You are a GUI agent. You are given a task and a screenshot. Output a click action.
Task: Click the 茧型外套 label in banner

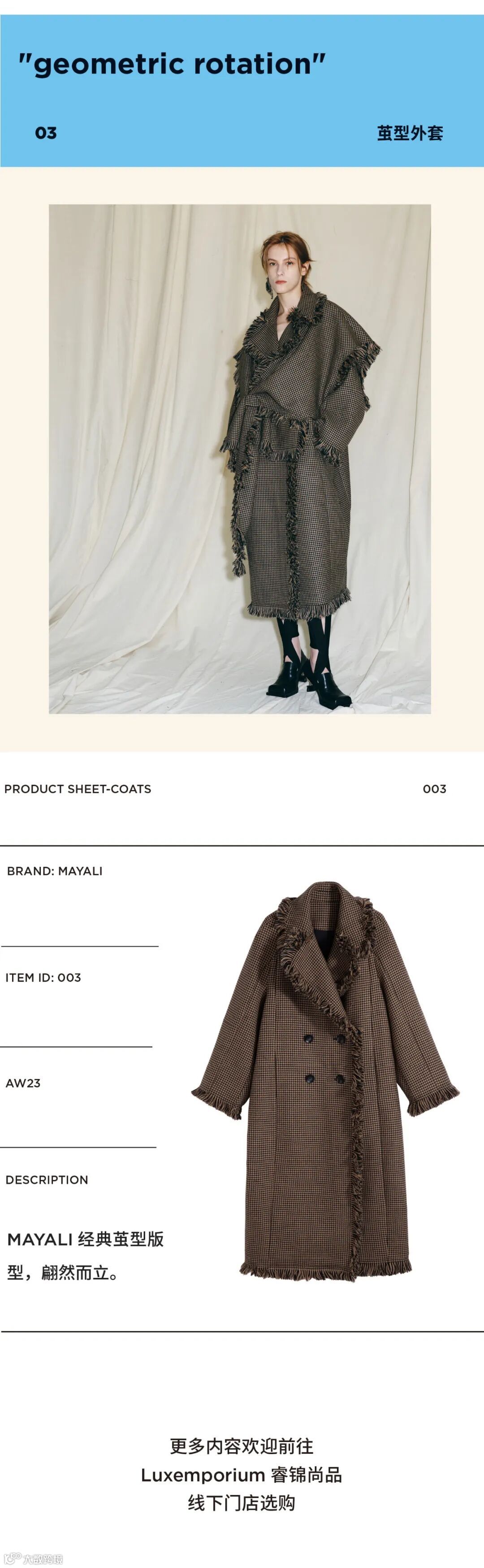coord(410,133)
